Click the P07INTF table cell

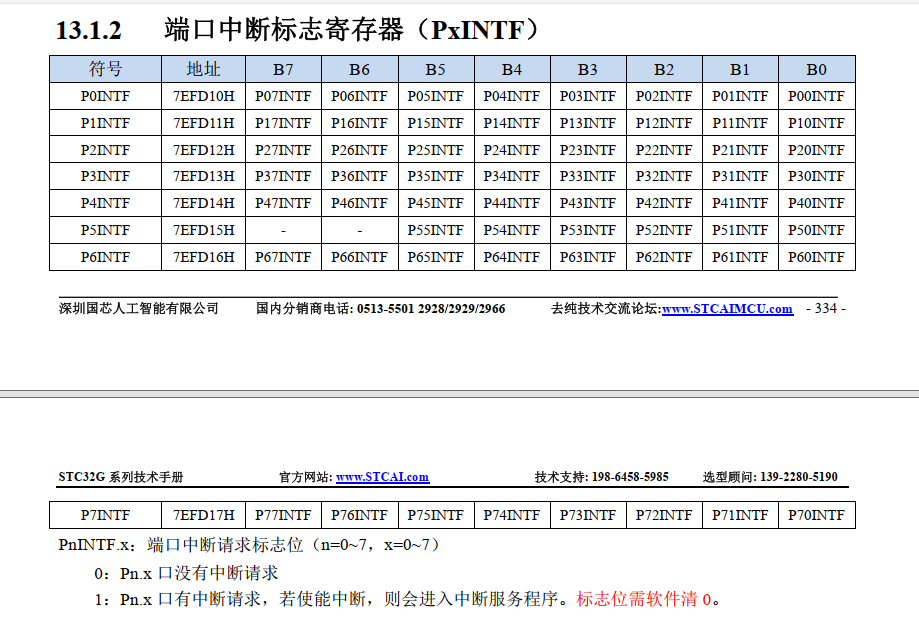[x=283, y=96]
